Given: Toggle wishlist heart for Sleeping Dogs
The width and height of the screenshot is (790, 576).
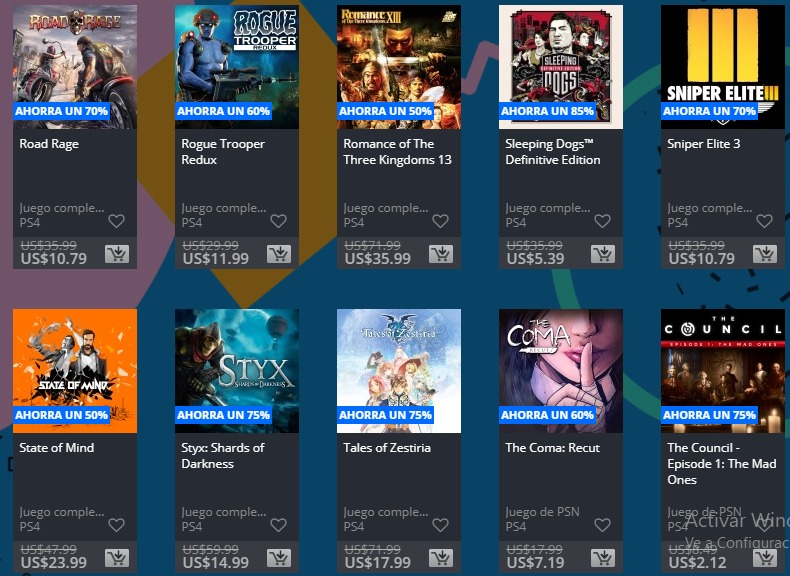Looking at the screenshot, I should (x=603, y=221).
